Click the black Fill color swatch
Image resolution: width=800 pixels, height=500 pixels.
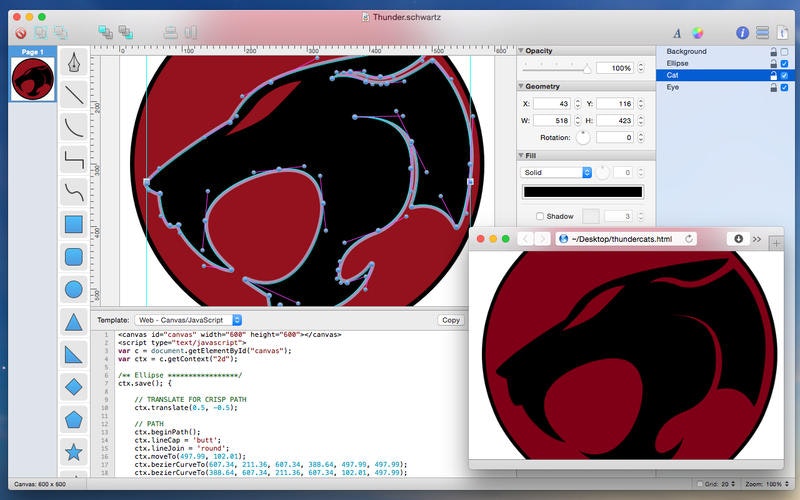coord(583,192)
